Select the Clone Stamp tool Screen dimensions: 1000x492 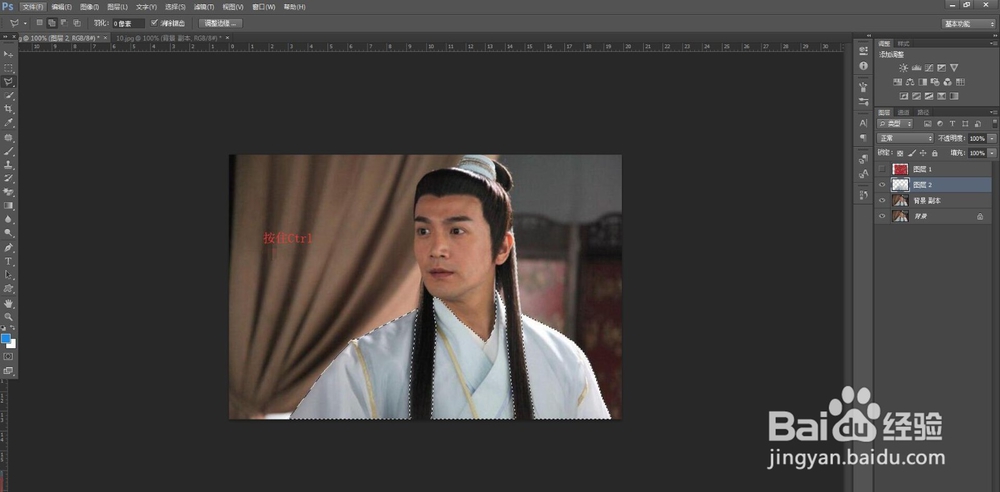click(8, 165)
